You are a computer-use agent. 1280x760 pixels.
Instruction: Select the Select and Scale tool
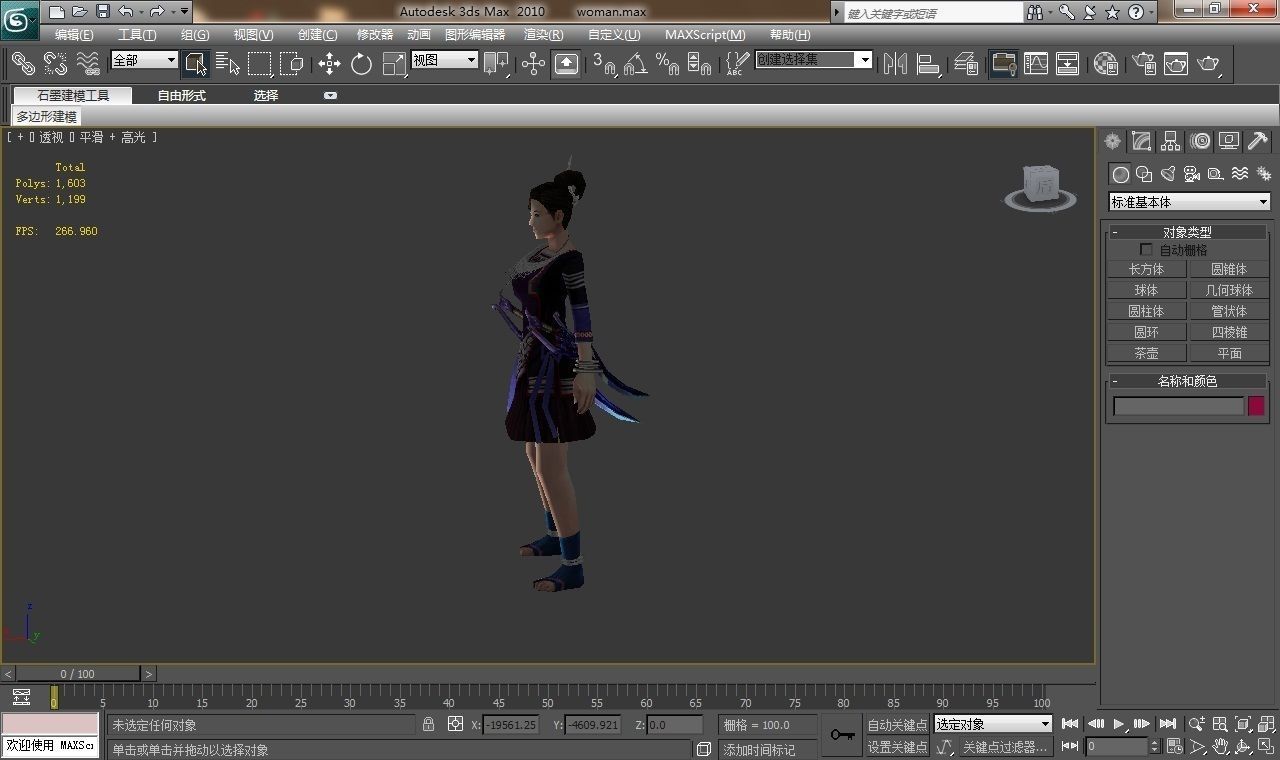pyautogui.click(x=394, y=64)
